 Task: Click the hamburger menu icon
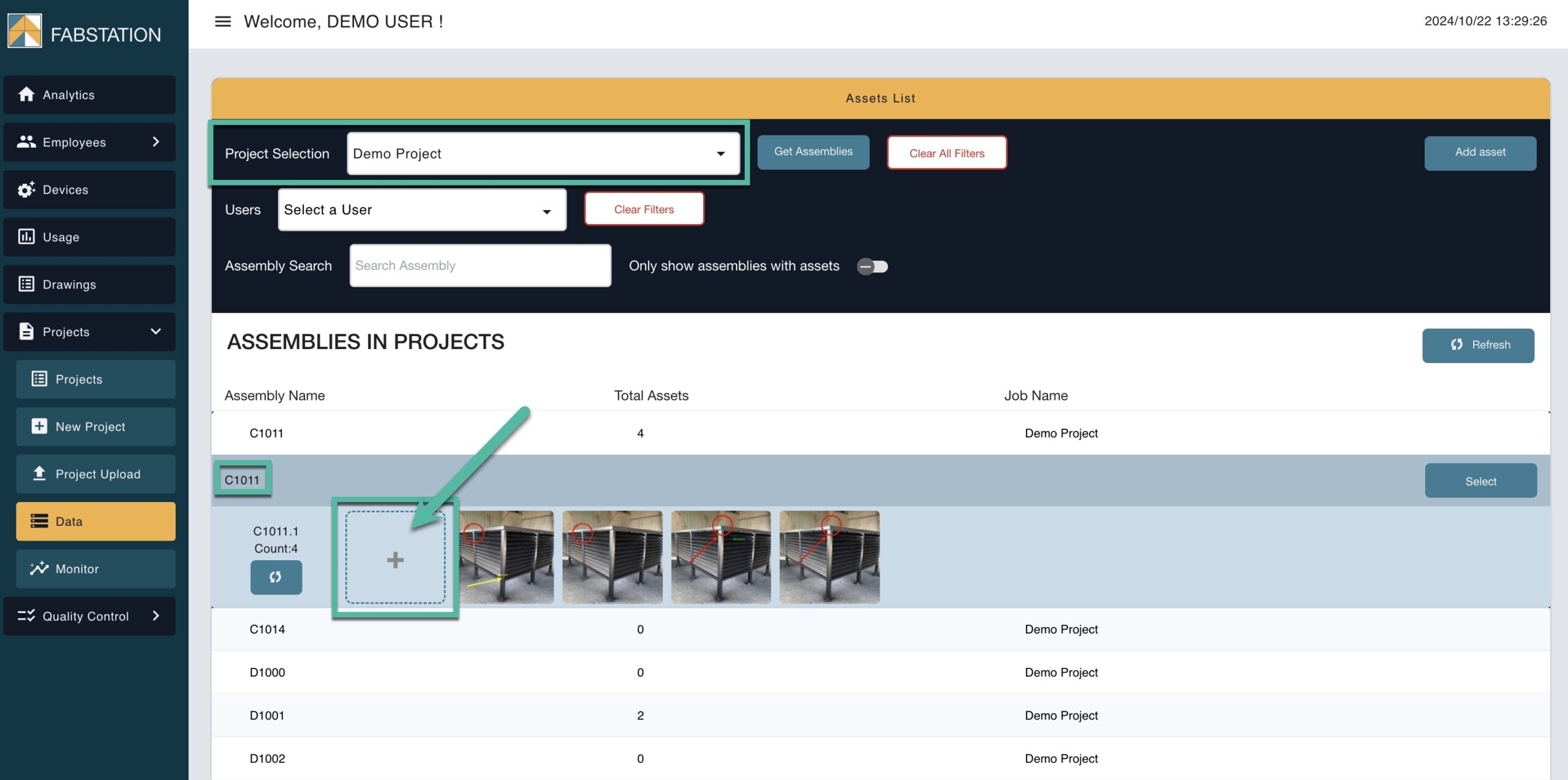point(222,22)
